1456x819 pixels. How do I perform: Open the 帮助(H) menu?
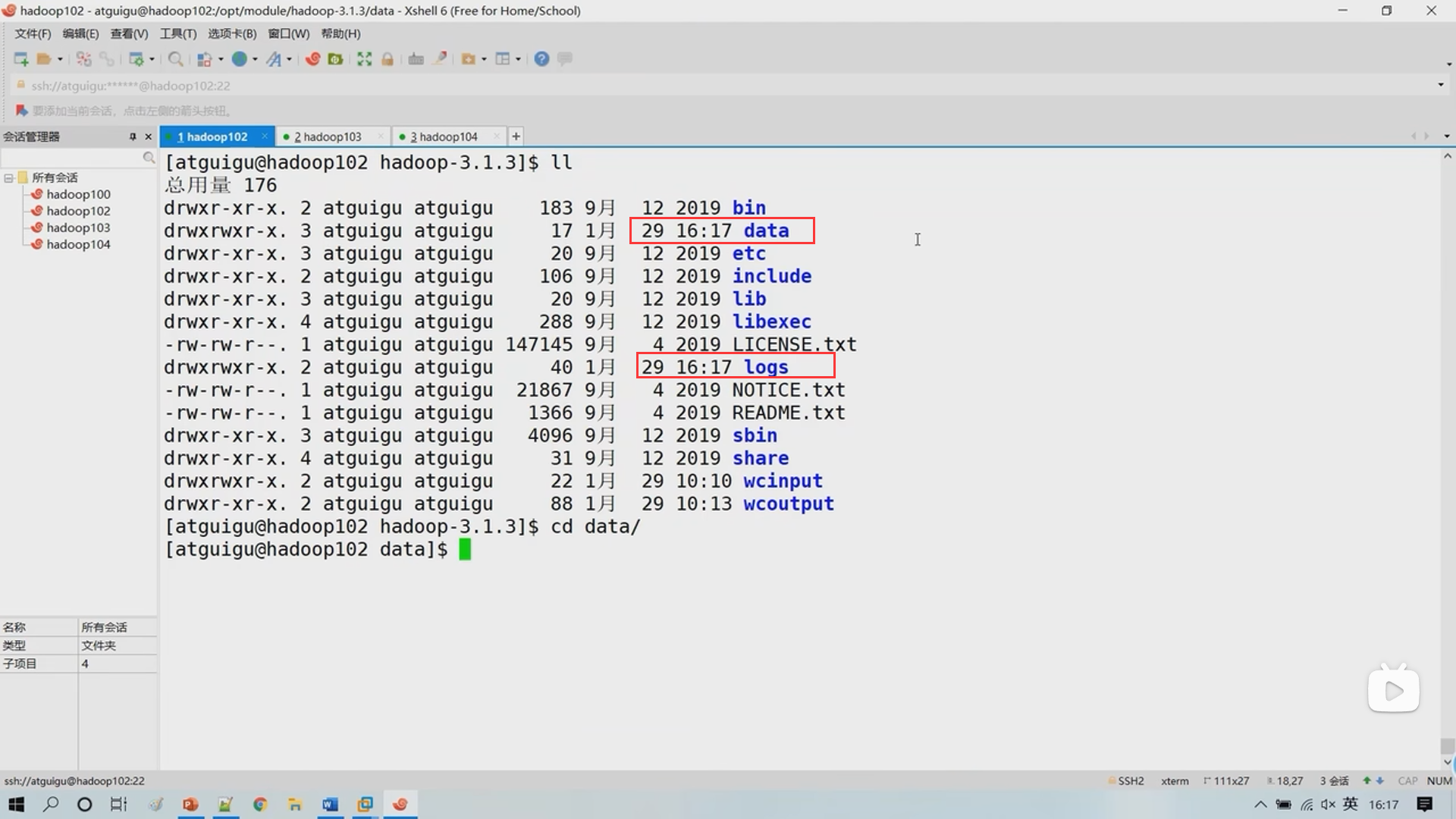[x=340, y=34]
